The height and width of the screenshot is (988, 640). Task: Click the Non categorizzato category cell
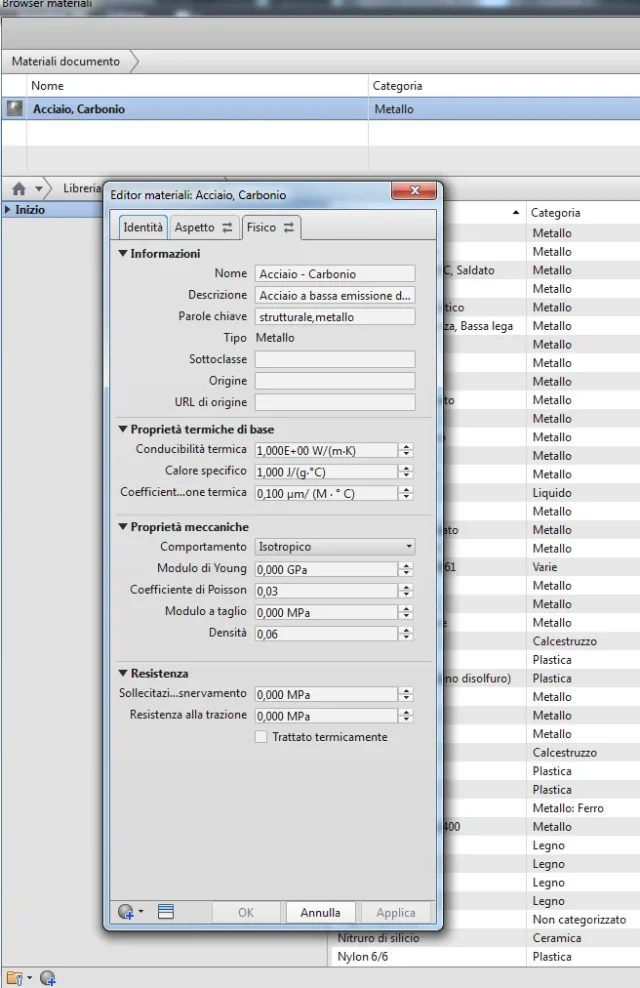(x=579, y=919)
